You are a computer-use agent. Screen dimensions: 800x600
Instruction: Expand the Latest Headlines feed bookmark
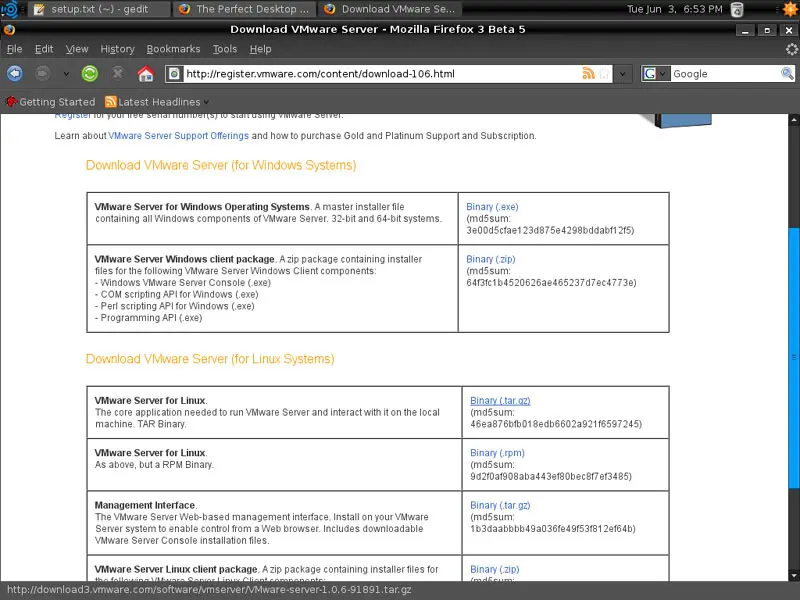[157, 102]
